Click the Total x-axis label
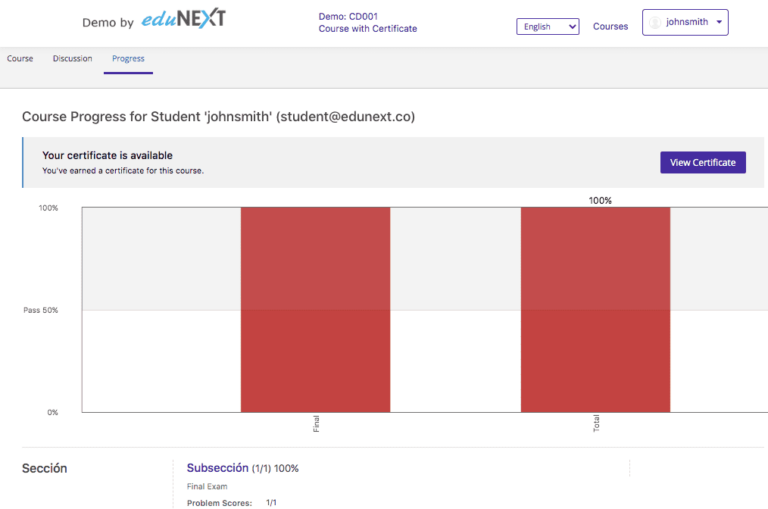Screen dimensions: 768x509 (597, 424)
